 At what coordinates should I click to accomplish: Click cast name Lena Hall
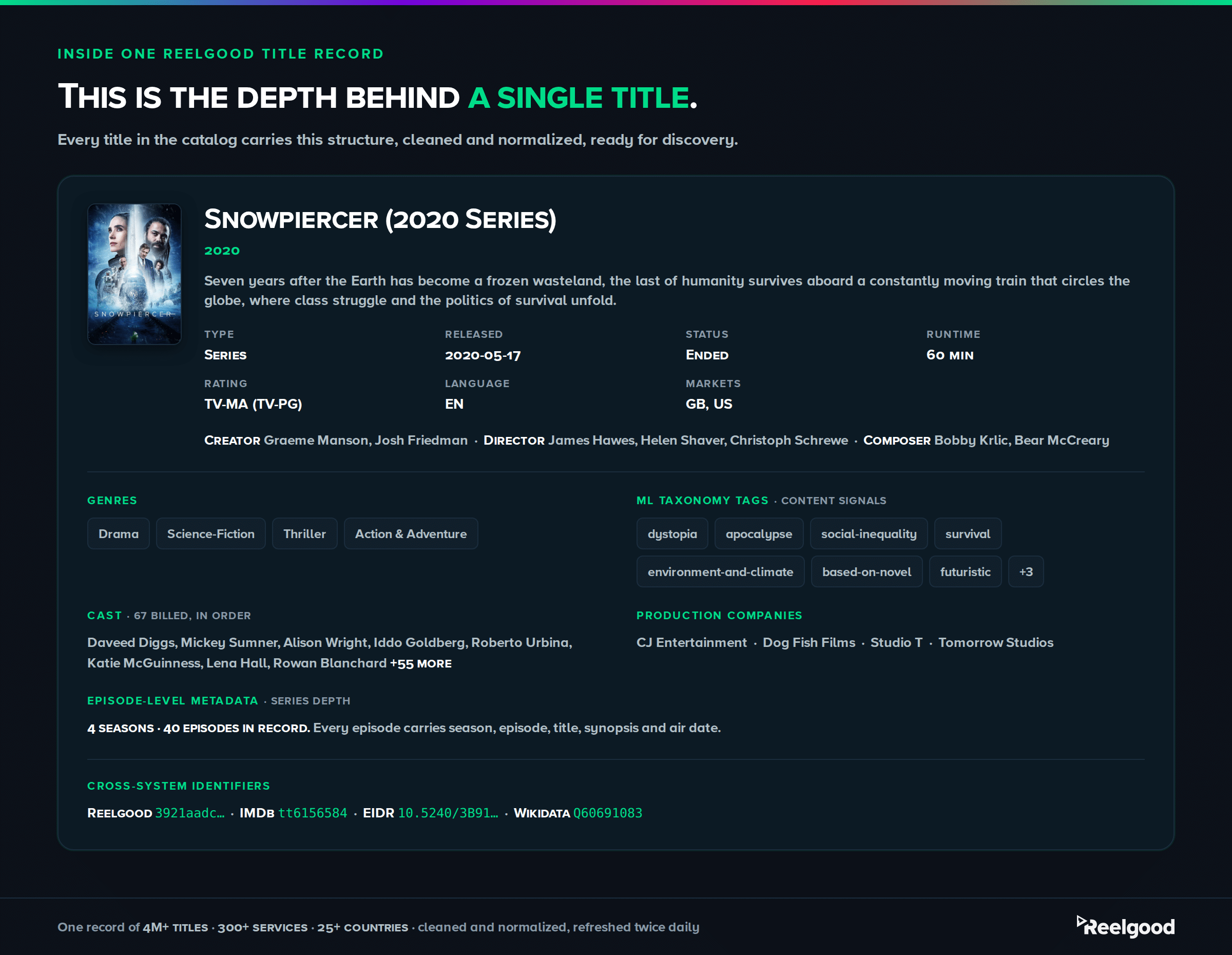(238, 663)
